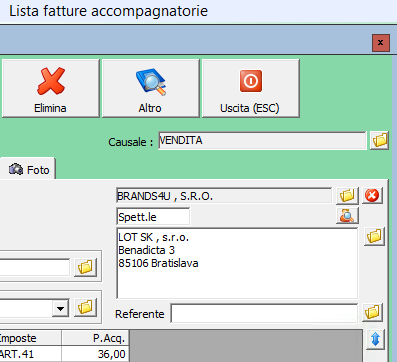The width and height of the screenshot is (397, 362).
Task: Click the Uscita (ESC) power button
Action: click(x=251, y=88)
